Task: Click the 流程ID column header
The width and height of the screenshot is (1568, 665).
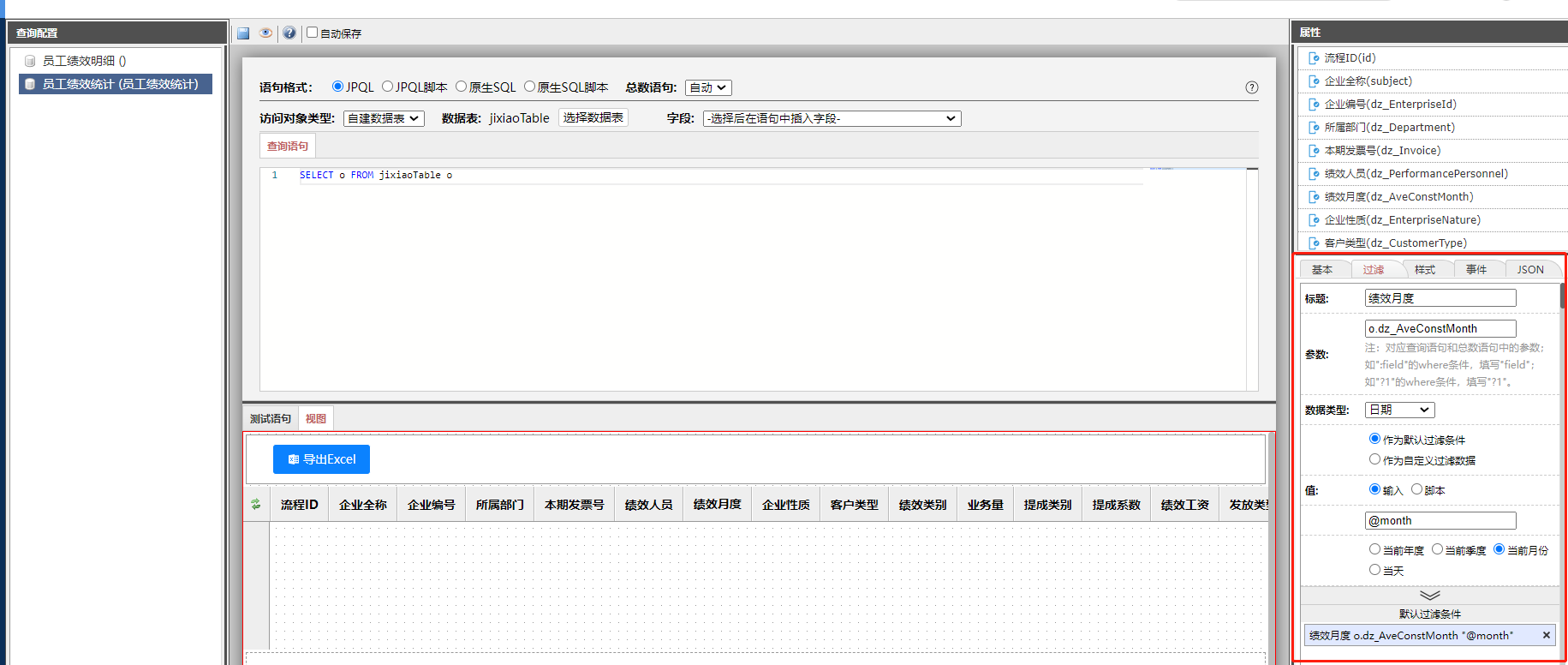Action: click(299, 505)
